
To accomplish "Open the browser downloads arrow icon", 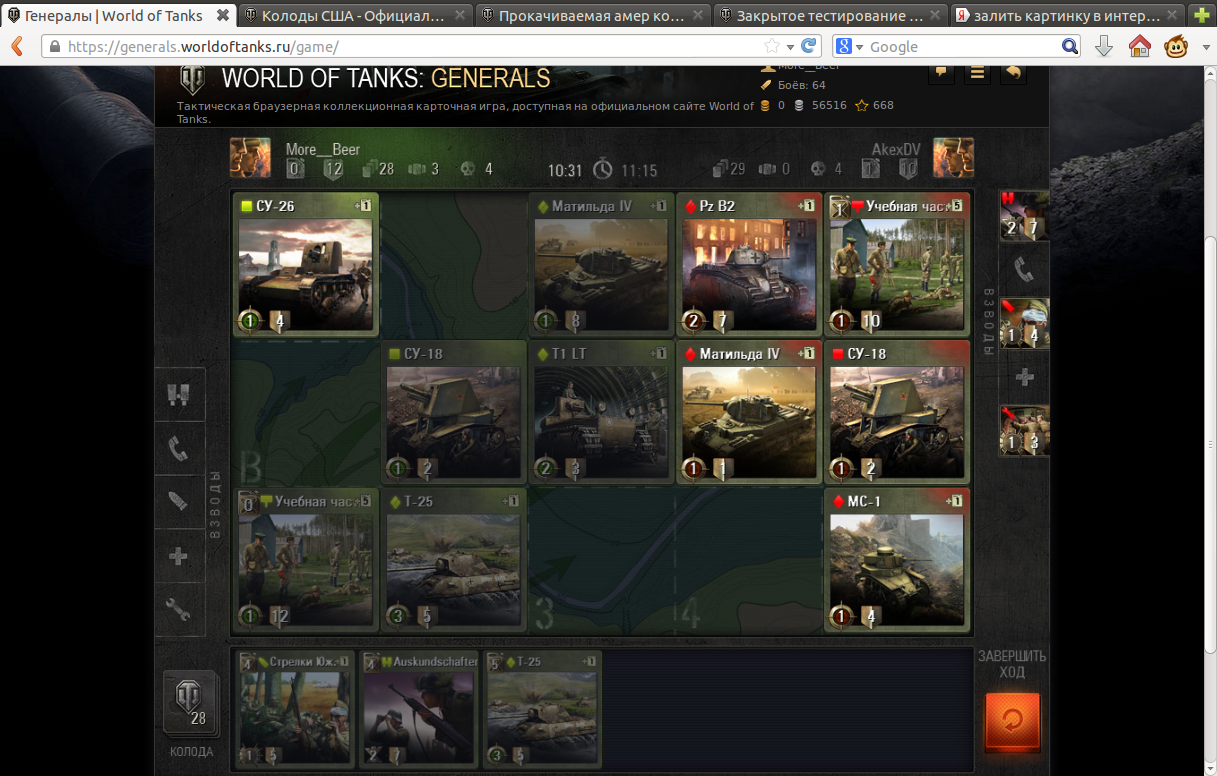I will coord(1103,46).
